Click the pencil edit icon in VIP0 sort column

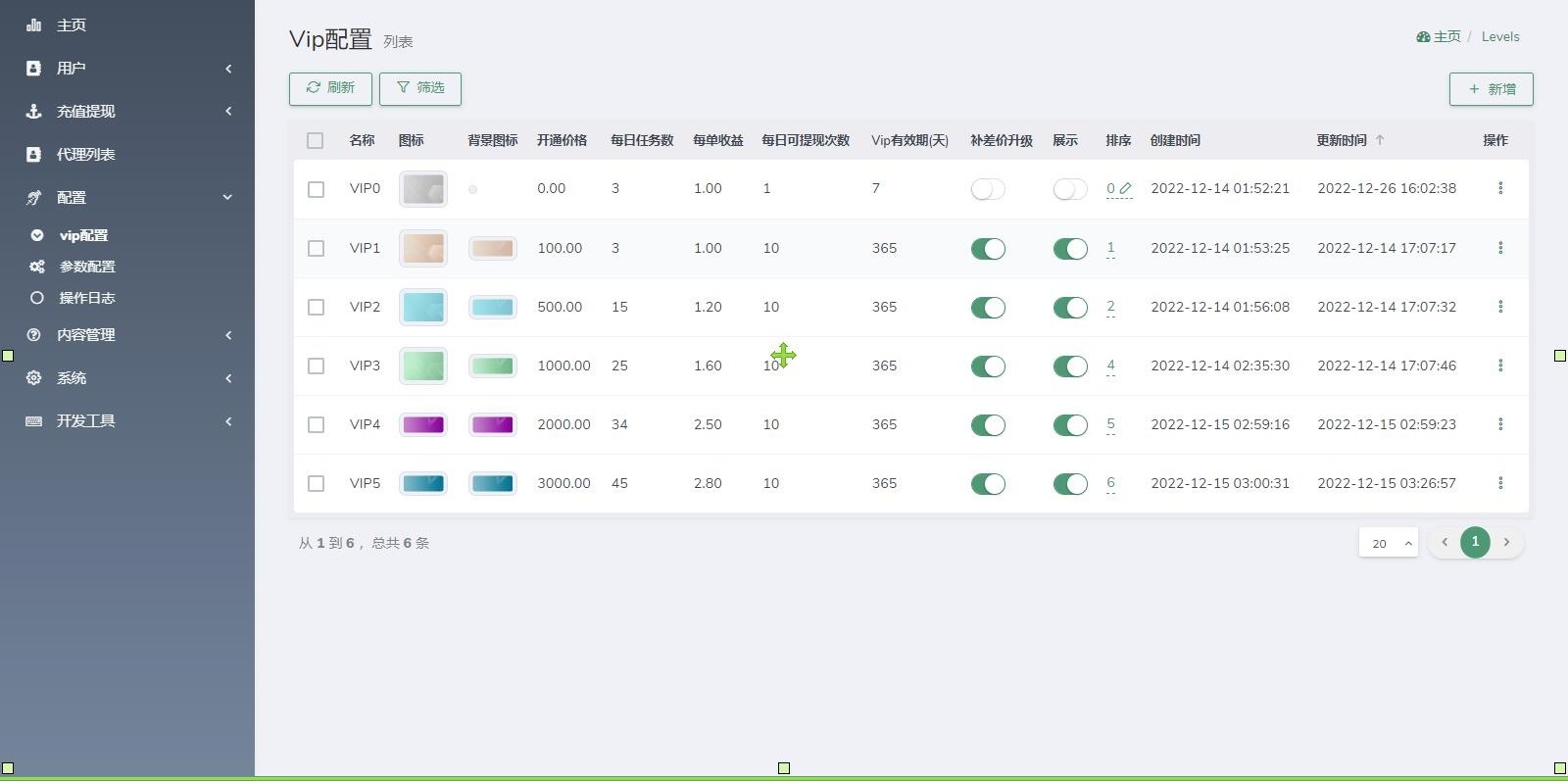tap(1125, 188)
